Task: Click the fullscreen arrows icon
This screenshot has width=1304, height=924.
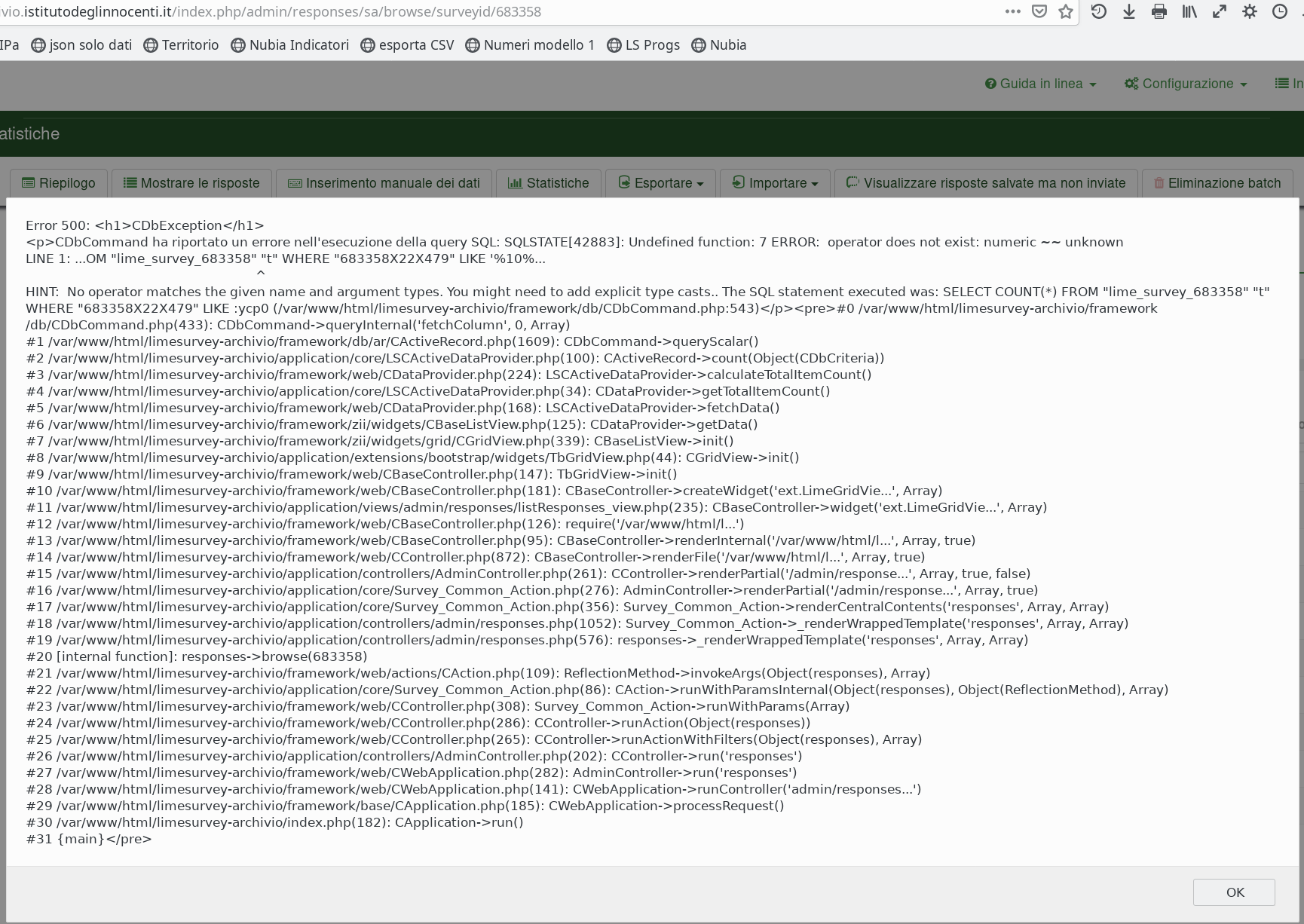Action: [1220, 12]
